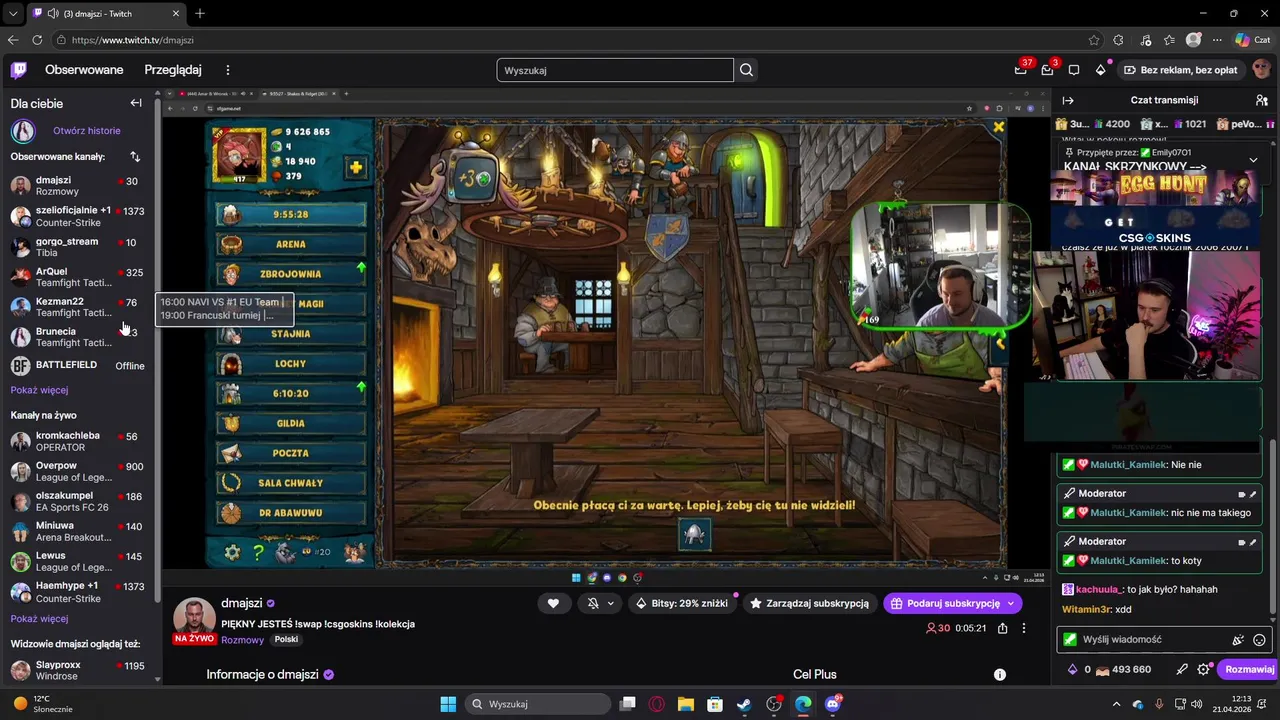This screenshot has height=720, width=1280.
Task: Open Podaruj subskrypcję dropdown arrow
Action: point(1011,603)
